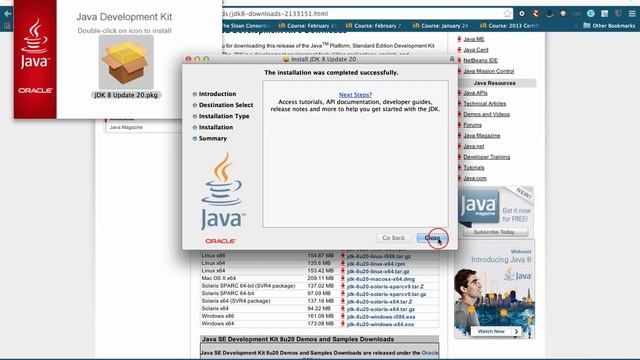Screen dimensions: 640x360
Task: Click the red download arrow beside jdk-8u20-linux-x64.rpm
Action: [343, 264]
